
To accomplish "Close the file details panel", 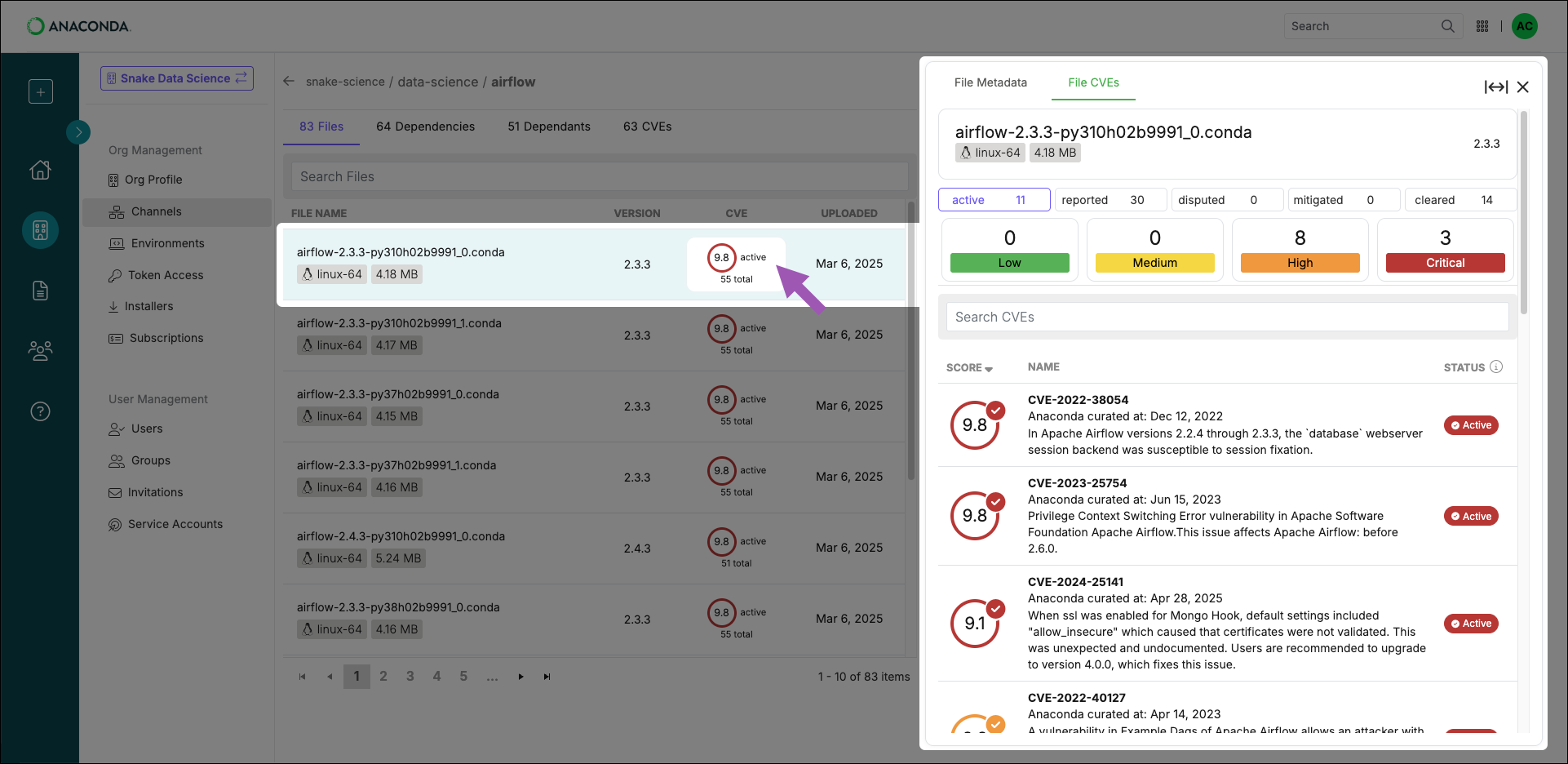I will [x=1522, y=87].
